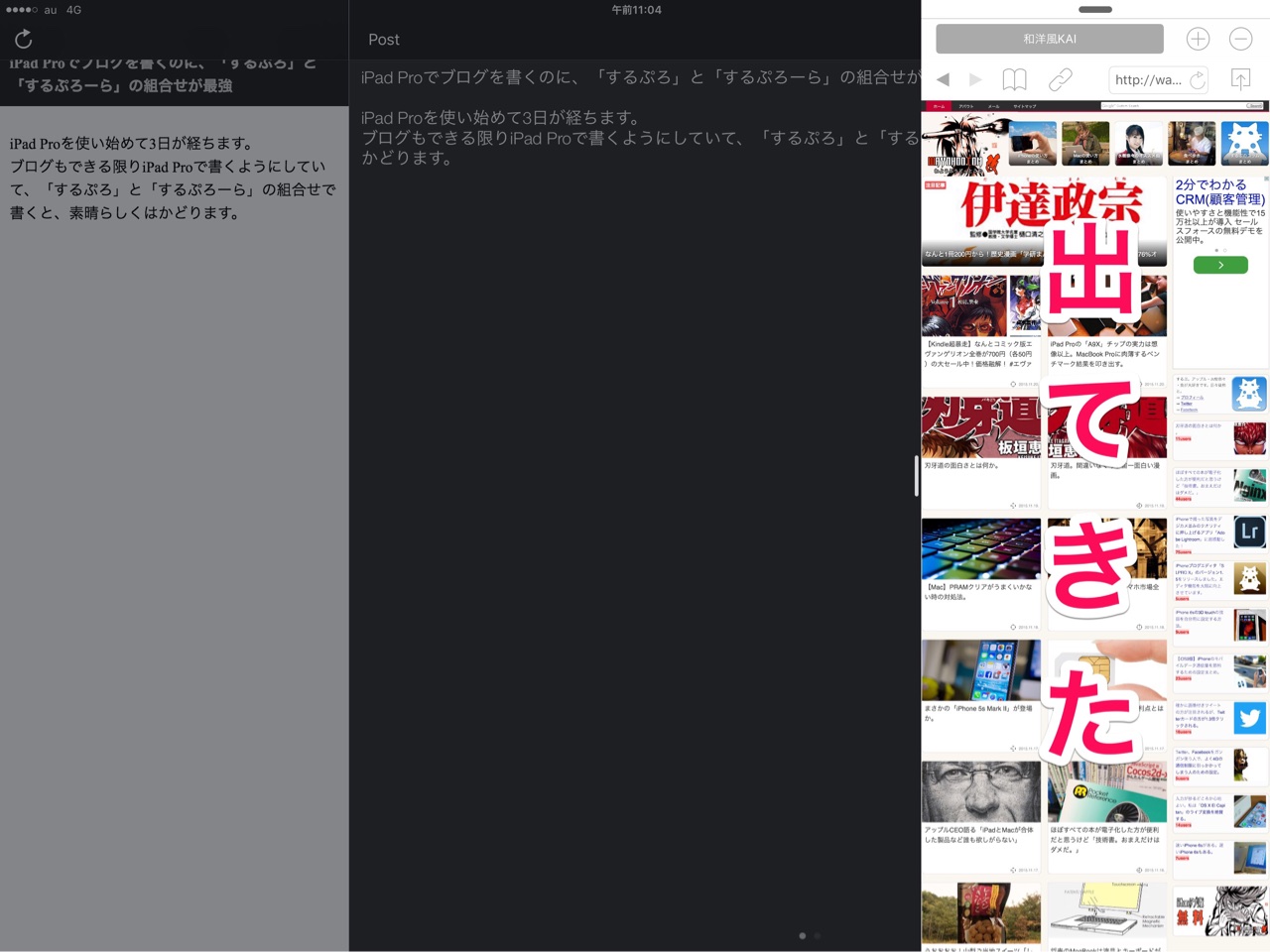
Task: Open the iPhone category thumbnail
Action: [x=1032, y=144]
